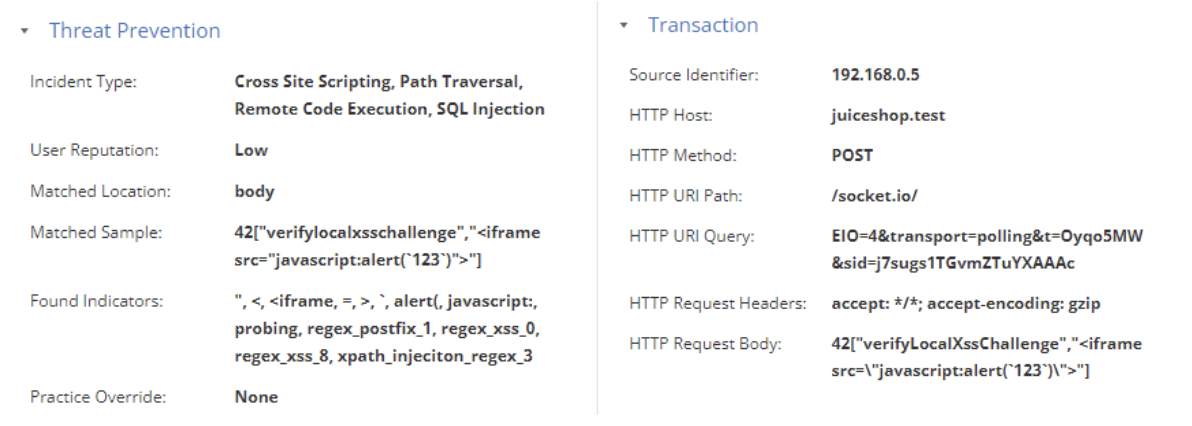This screenshot has width=1192, height=426.
Task: Click the User Reputation value Low
Action: coord(251,150)
